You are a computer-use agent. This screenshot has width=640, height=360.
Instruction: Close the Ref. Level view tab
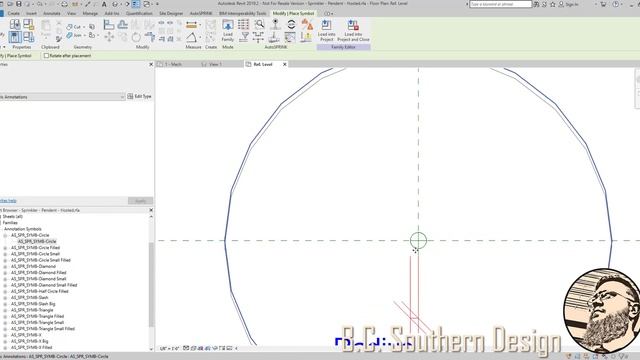click(x=284, y=64)
